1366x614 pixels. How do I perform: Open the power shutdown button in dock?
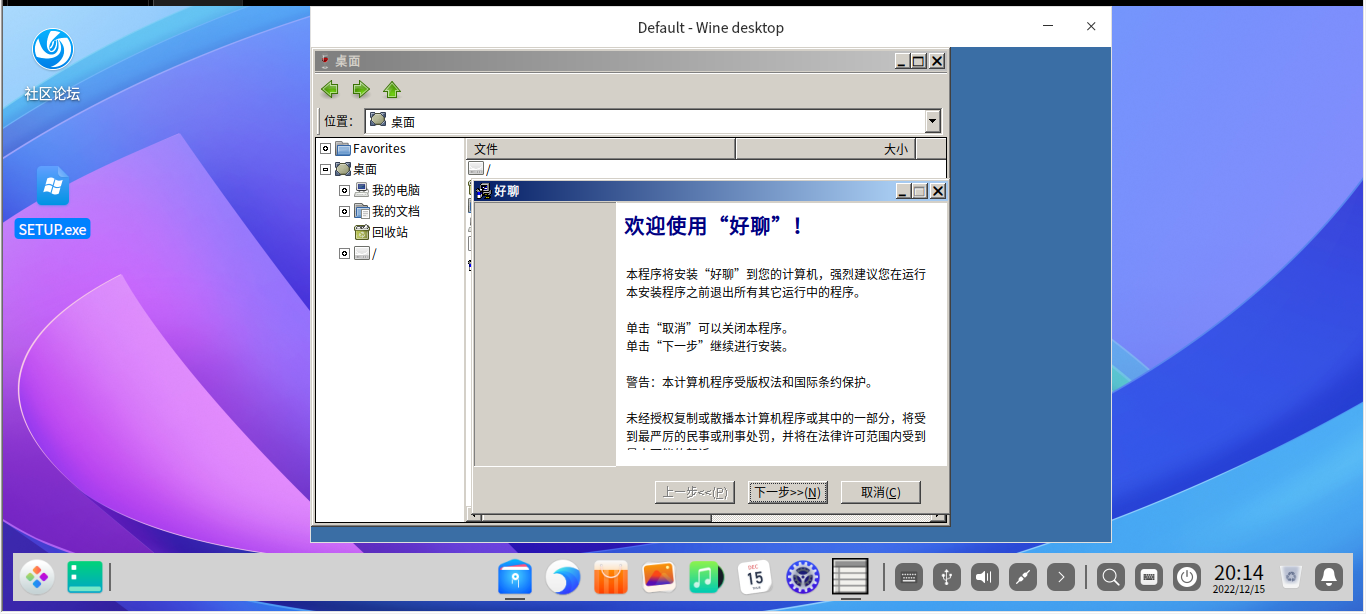click(x=1187, y=577)
